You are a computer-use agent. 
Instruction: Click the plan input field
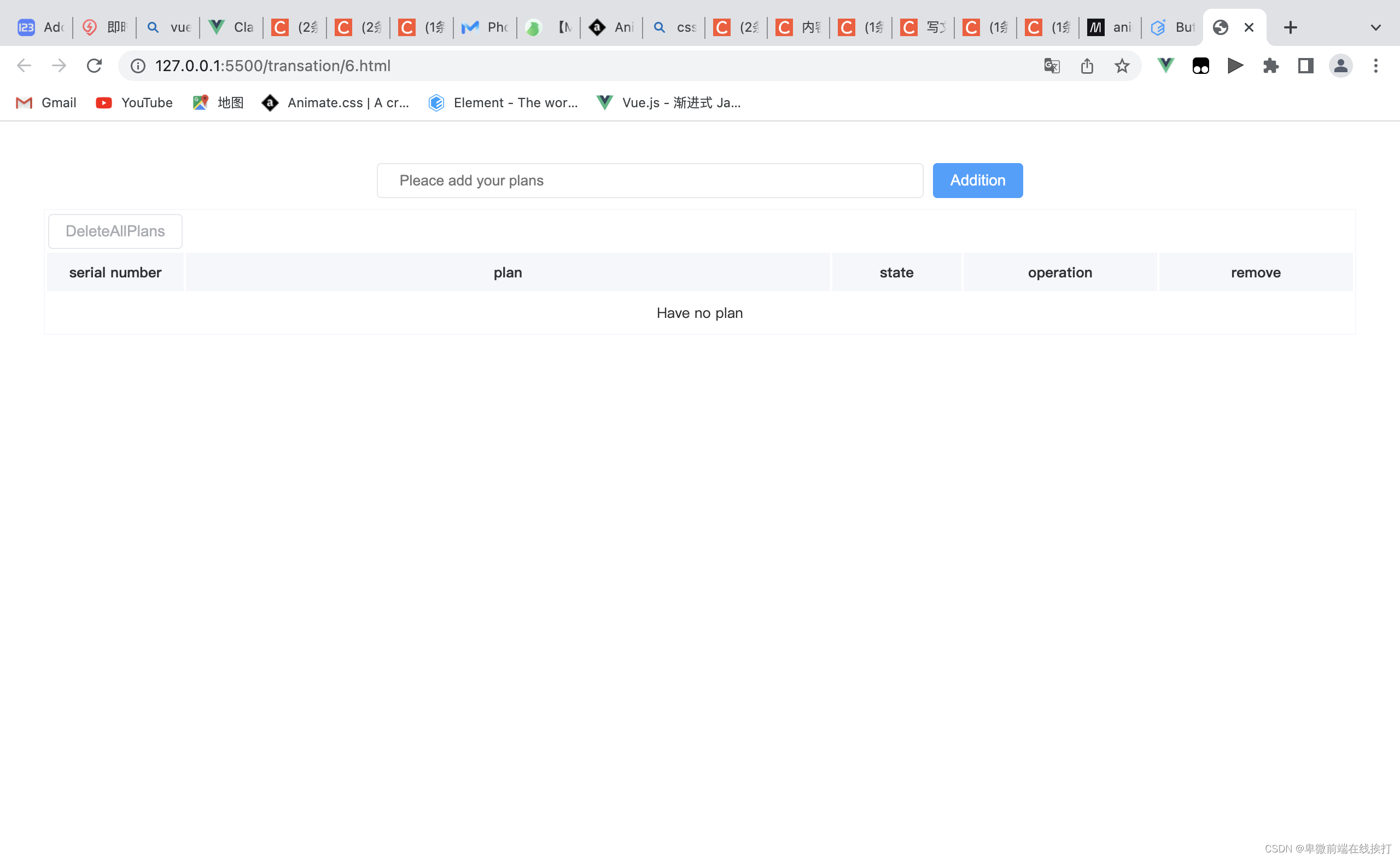click(650, 180)
